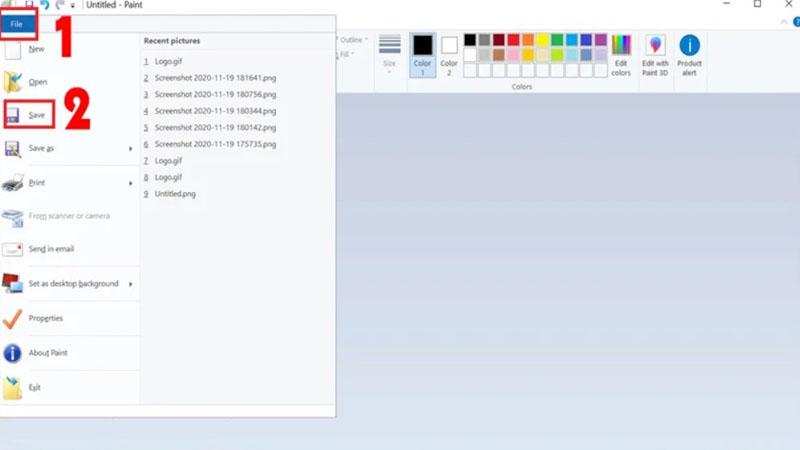Click the Print printer icon
Viewport: 800px width, 450px height.
(x=12, y=183)
